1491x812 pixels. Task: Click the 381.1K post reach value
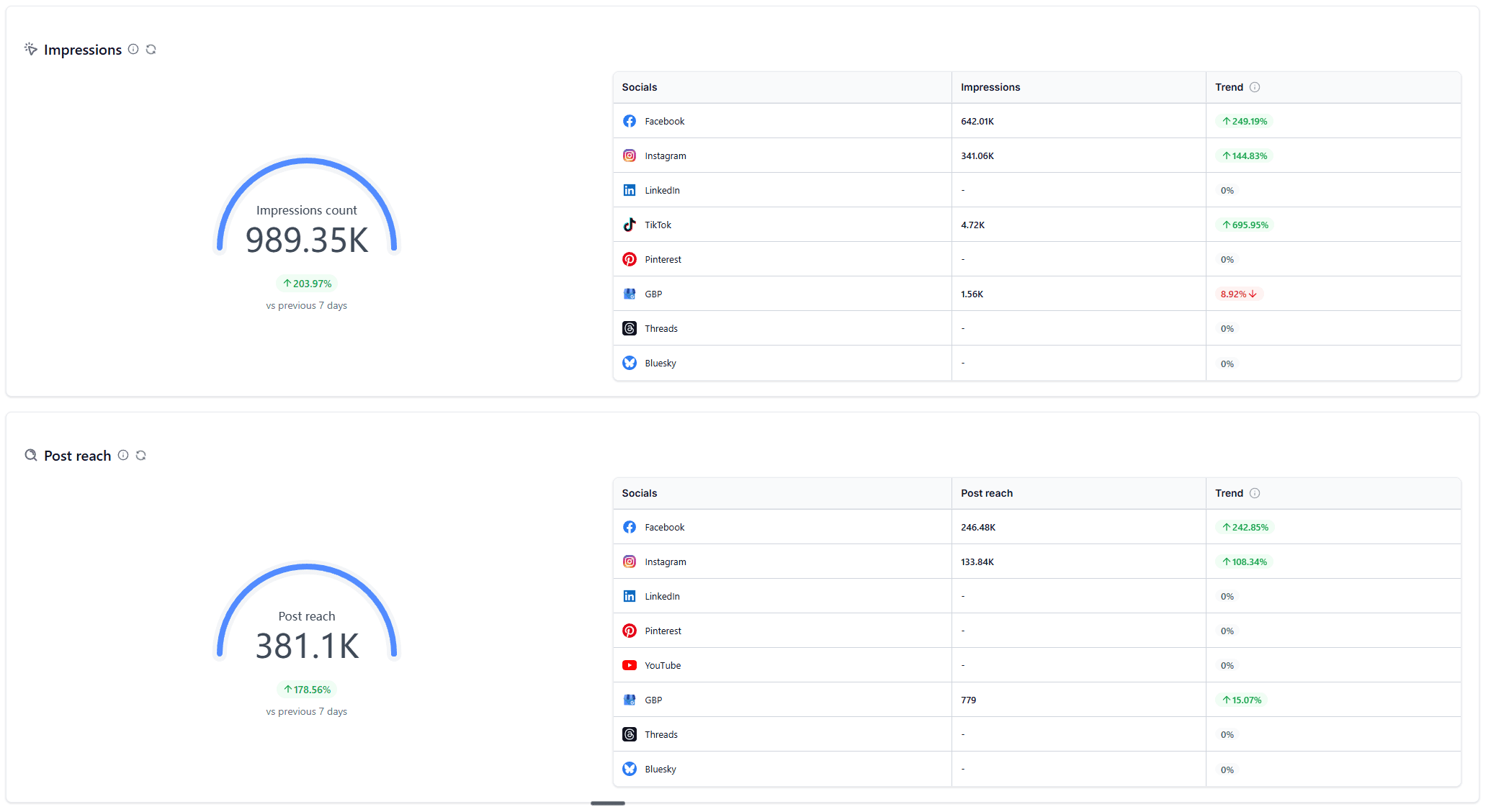click(307, 646)
